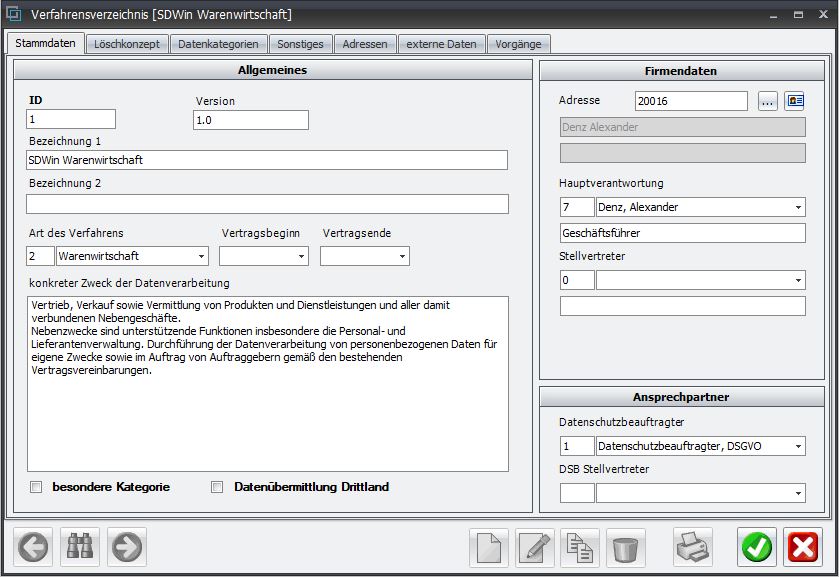
Task: Click the greyed Denz Alexander name field
Action: click(682, 127)
